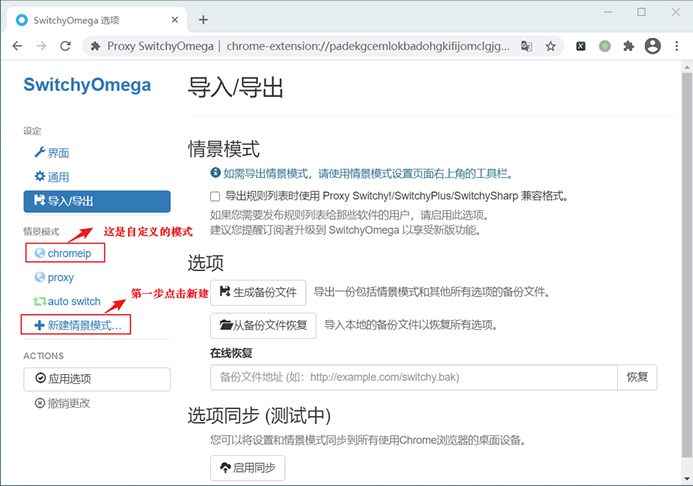Screen dimensions: 693x486
Task: Select the chromeip profile
Action: pyautogui.click(x=68, y=254)
